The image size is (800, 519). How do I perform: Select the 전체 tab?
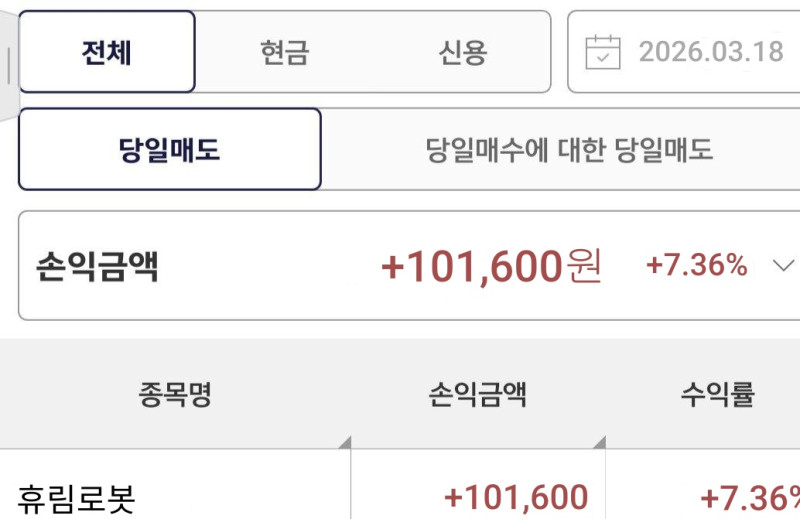pos(107,52)
